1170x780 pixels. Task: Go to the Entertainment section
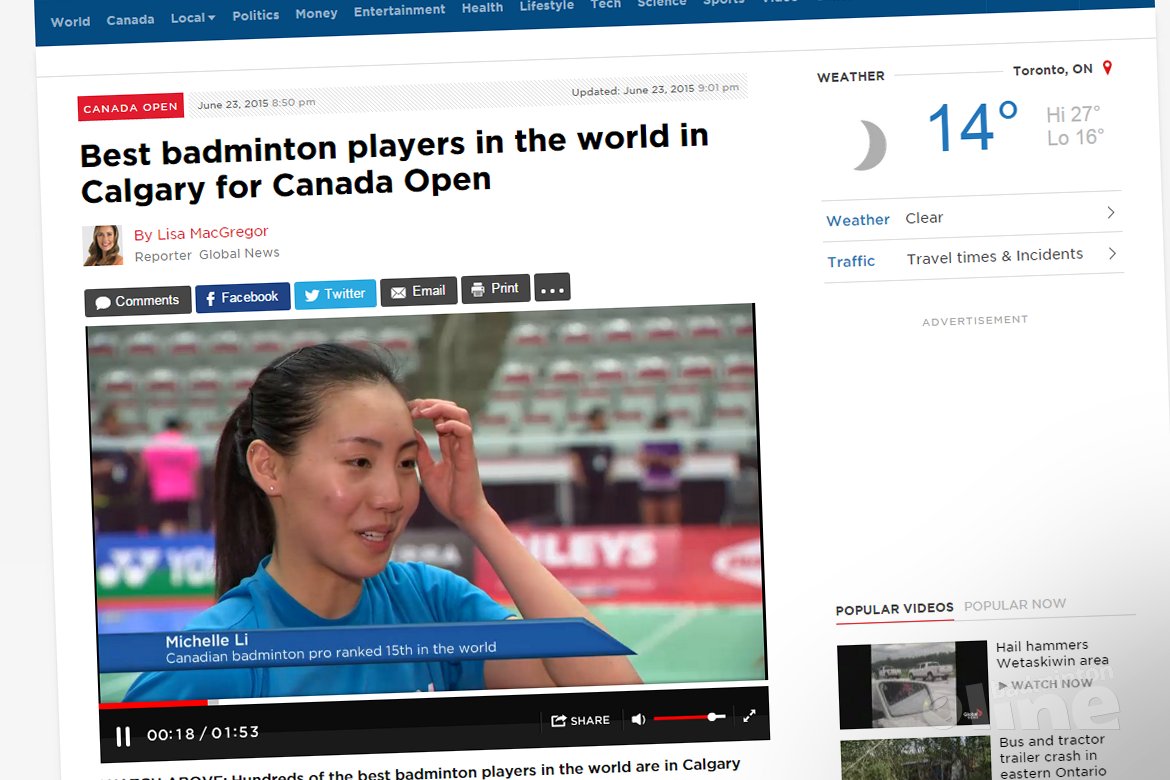[399, 10]
